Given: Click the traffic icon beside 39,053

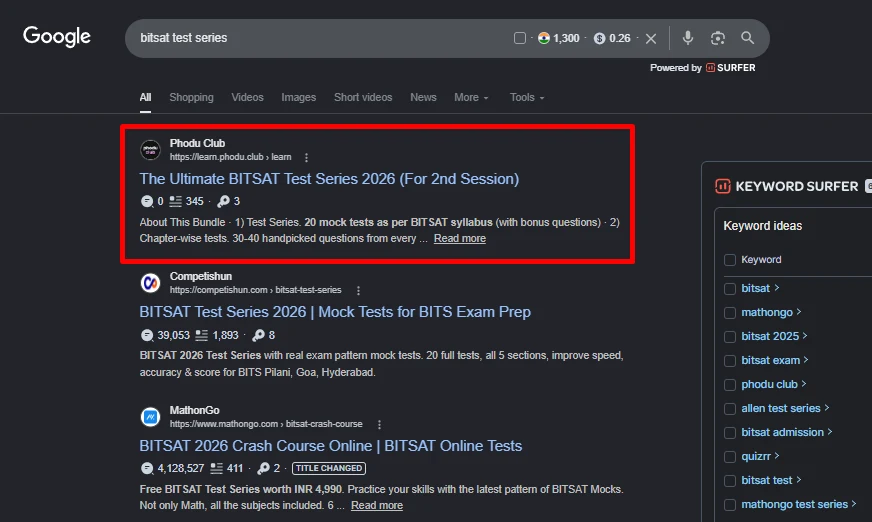Looking at the screenshot, I should pos(147,335).
